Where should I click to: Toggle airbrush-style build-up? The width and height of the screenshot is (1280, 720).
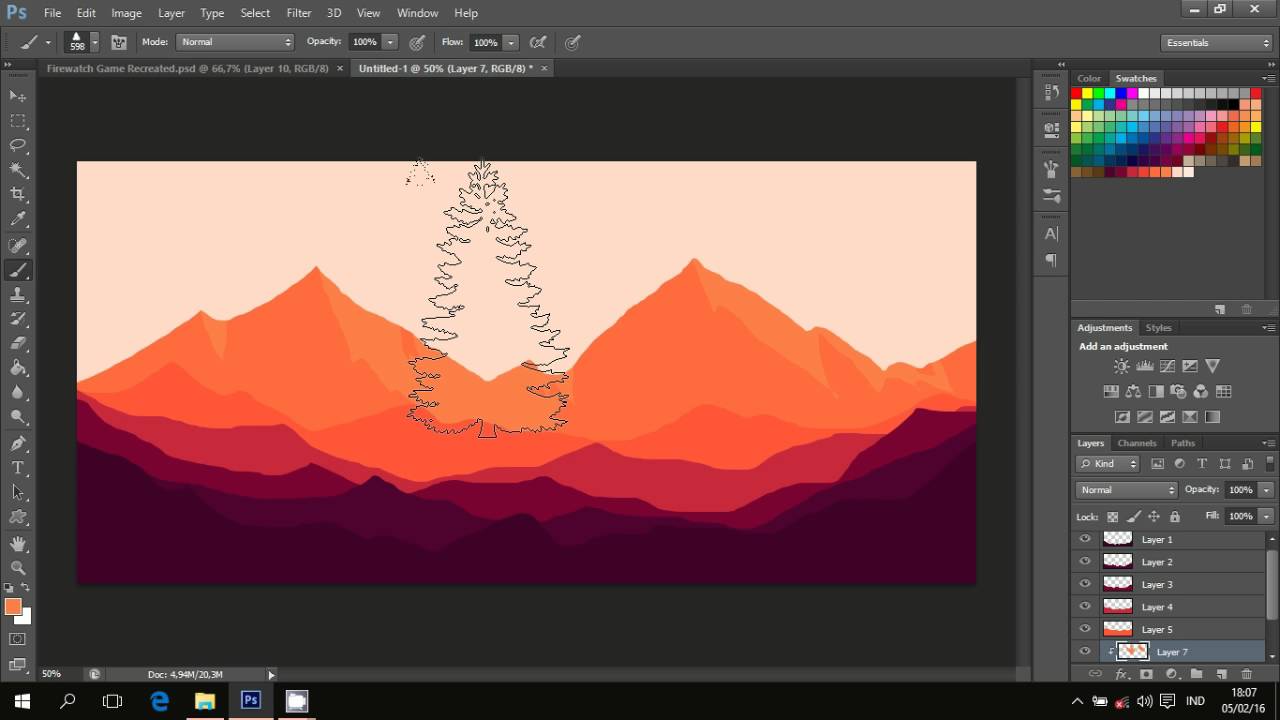pos(538,42)
